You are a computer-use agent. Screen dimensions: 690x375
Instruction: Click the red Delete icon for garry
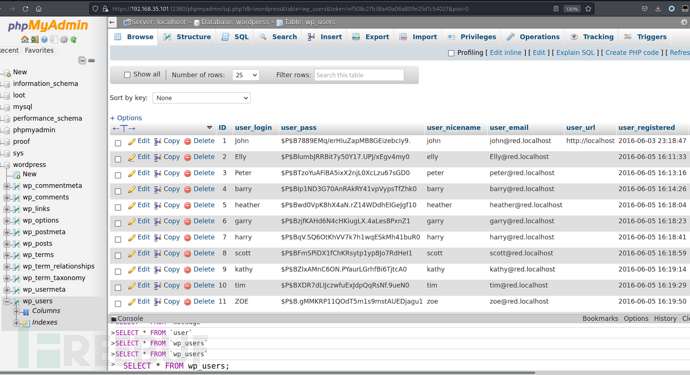point(187,222)
